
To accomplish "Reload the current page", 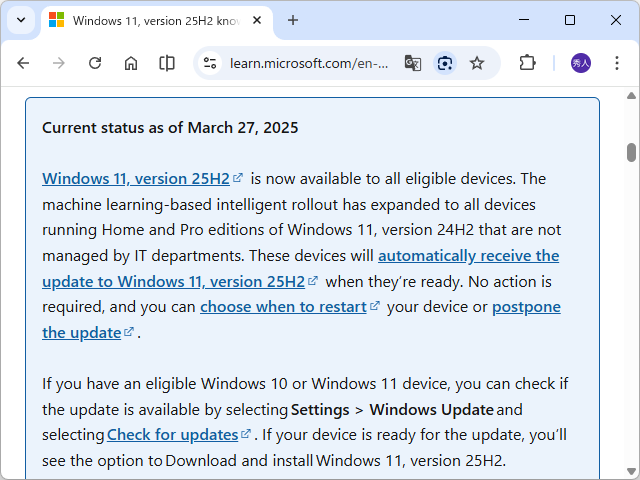I will click(95, 63).
